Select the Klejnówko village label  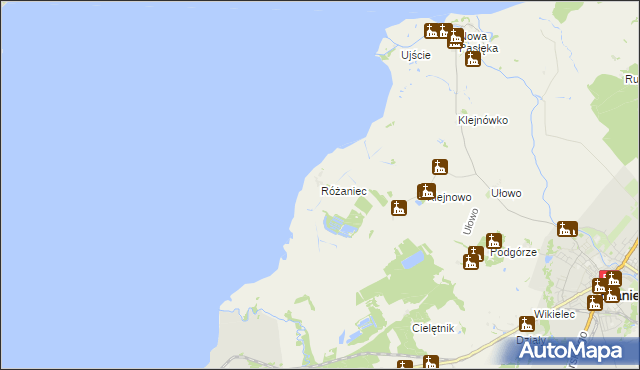click(x=483, y=120)
